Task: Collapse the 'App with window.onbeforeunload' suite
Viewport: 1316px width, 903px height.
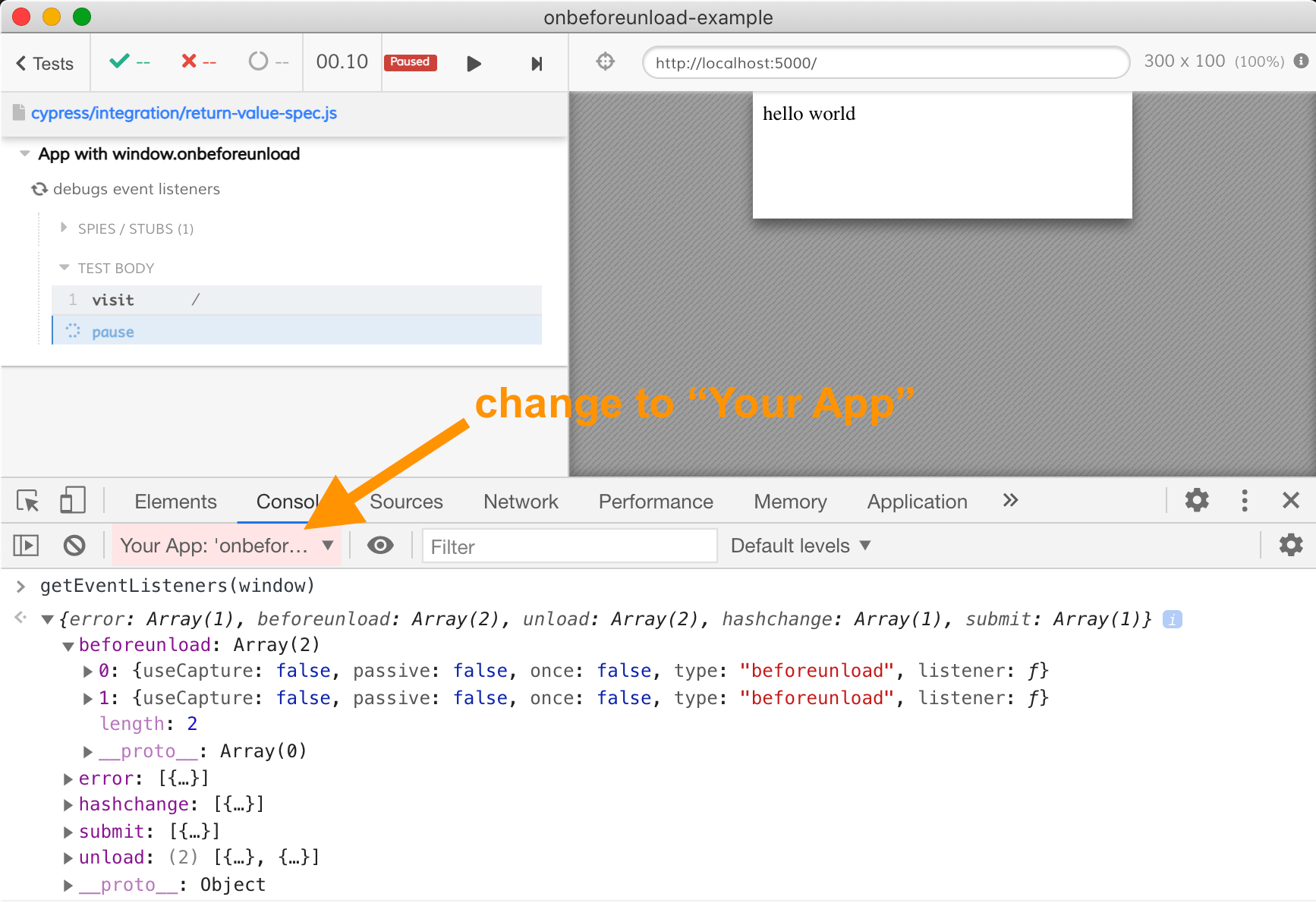Action: 25,154
